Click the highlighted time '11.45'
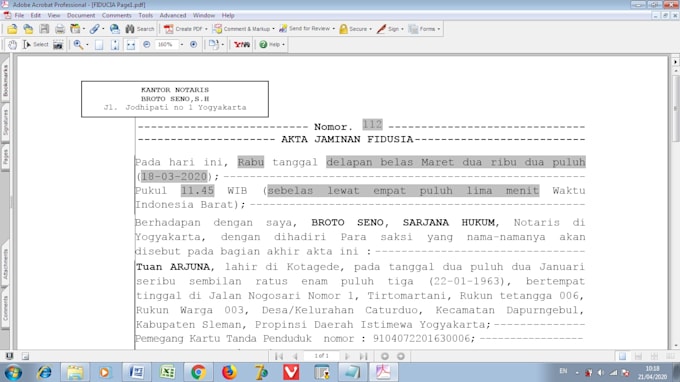 (x=197, y=191)
